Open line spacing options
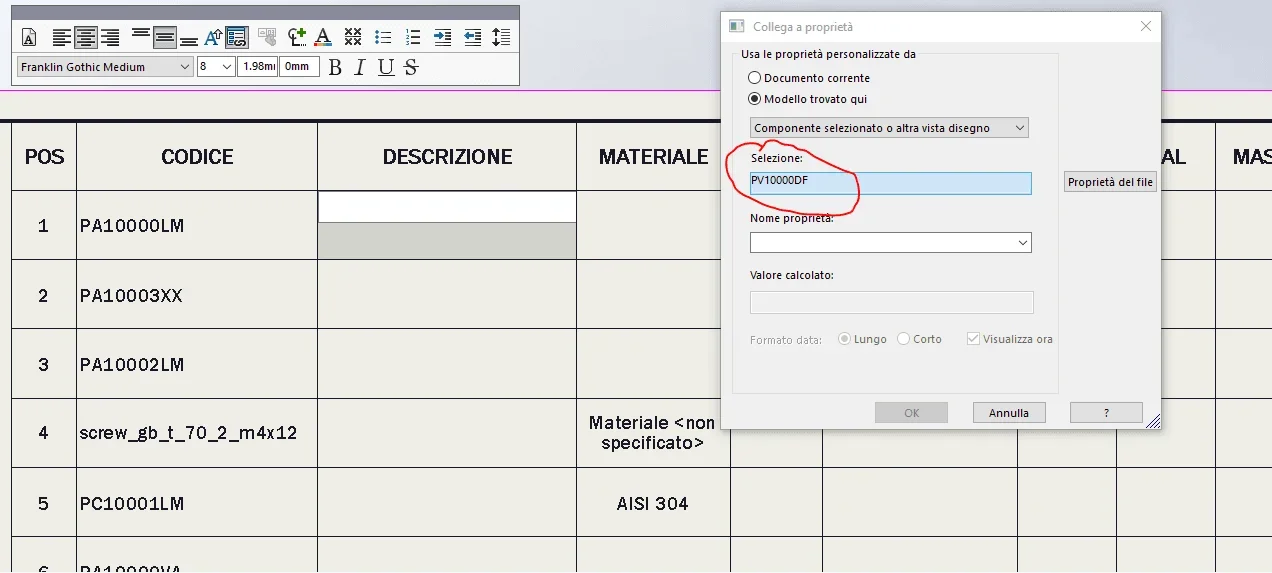This screenshot has width=1272, height=573. [x=502, y=38]
